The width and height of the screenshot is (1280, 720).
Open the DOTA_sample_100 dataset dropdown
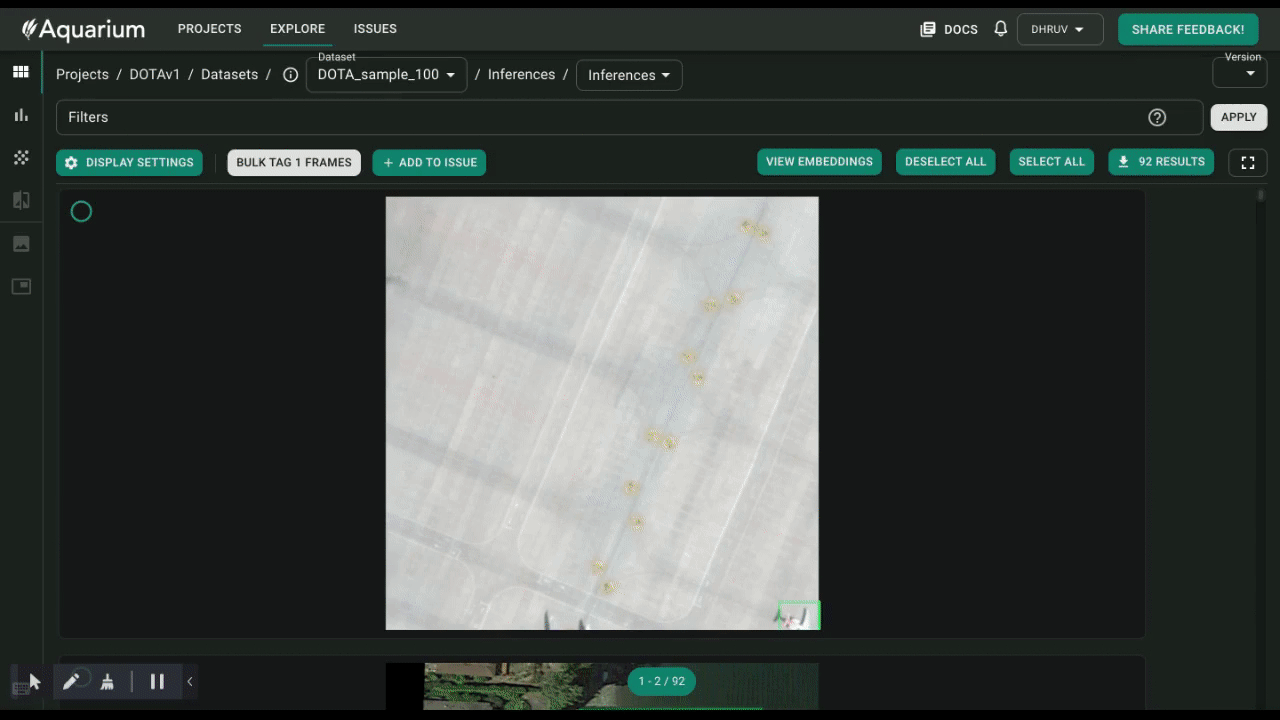tap(386, 75)
